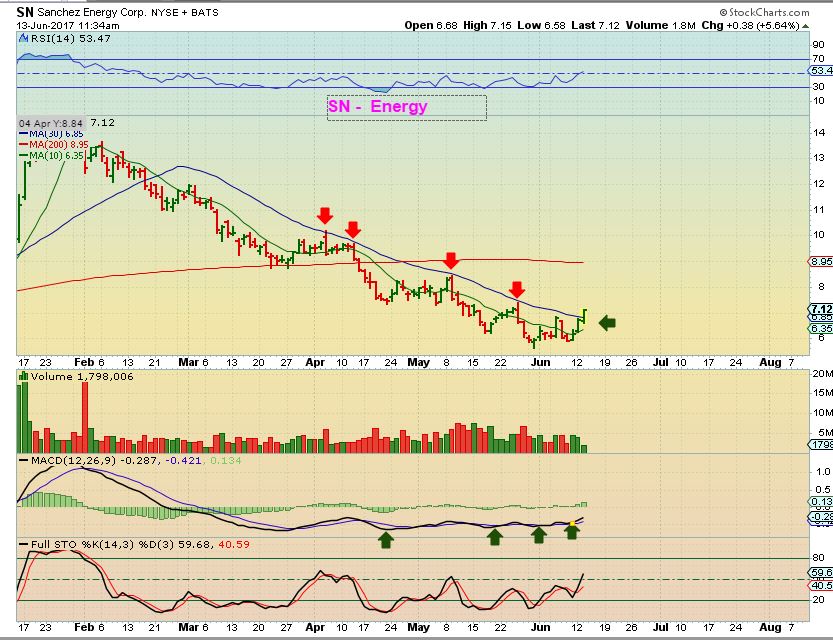The image size is (833, 640).
Task: Click the NYSE + BATS exchange label
Action: 185,13
